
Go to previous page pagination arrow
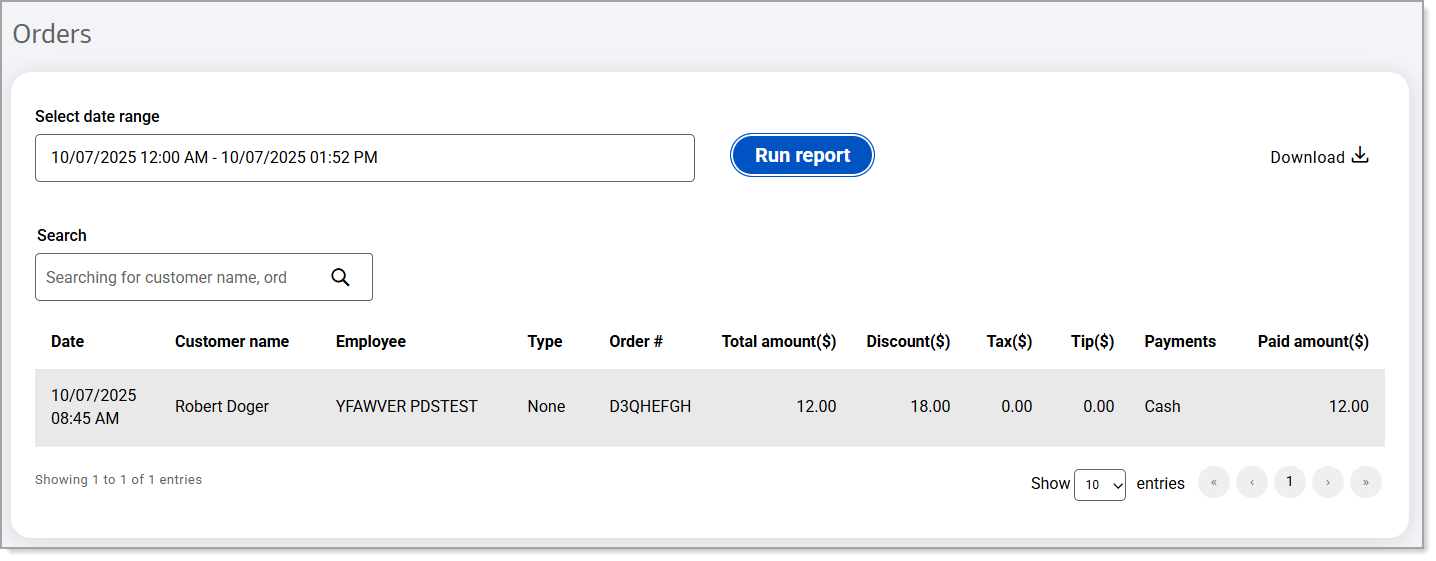click(x=1251, y=482)
